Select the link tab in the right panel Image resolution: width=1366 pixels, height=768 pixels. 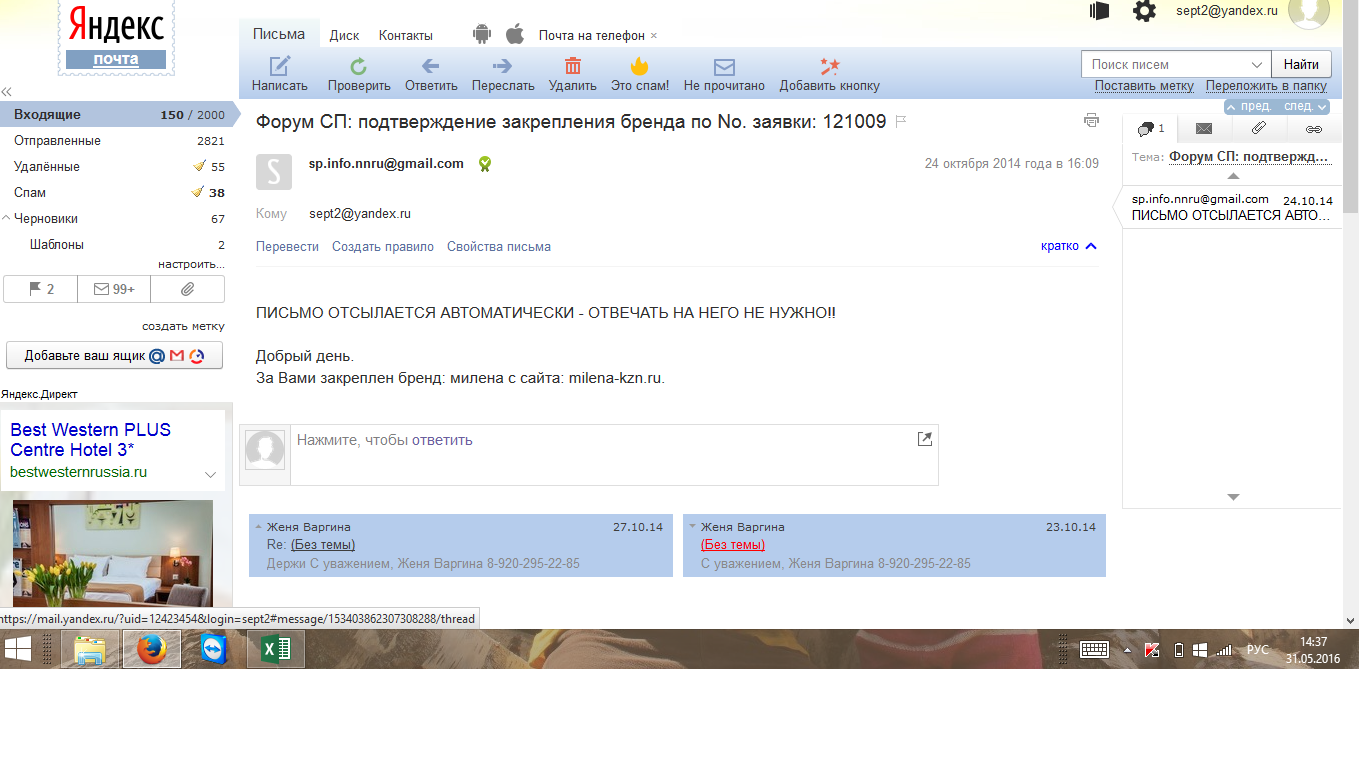point(1314,128)
